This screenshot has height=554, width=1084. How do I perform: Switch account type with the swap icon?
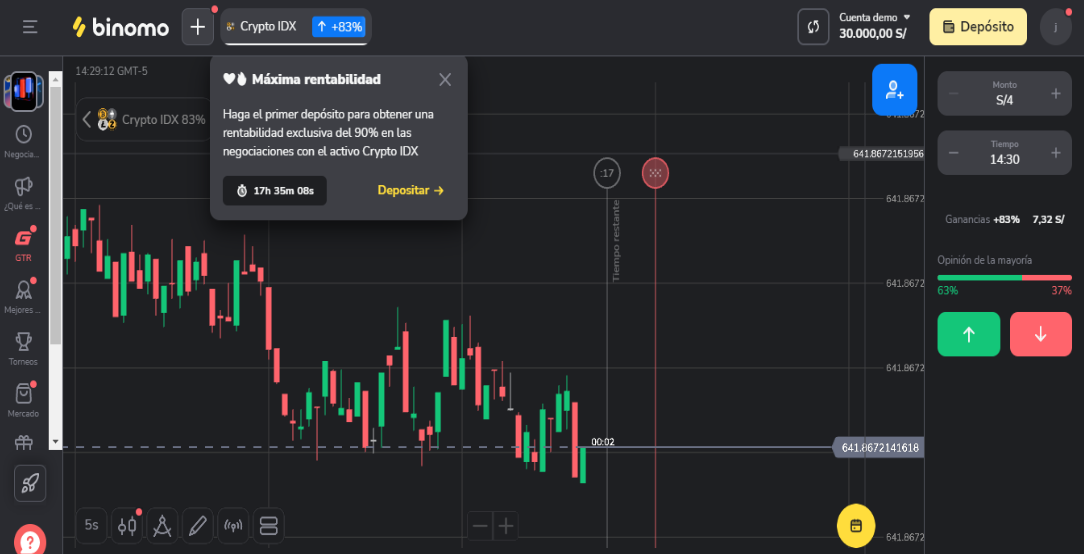coord(813,27)
